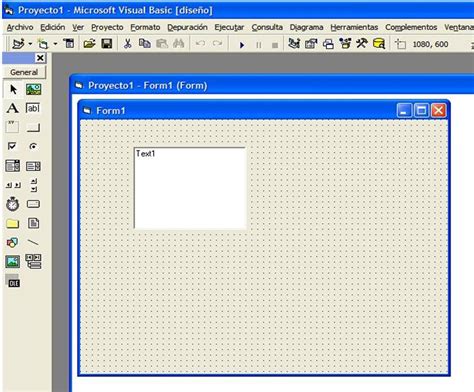Open the Proyecto menu
Viewport: 474px width, 392px height.
click(x=107, y=27)
